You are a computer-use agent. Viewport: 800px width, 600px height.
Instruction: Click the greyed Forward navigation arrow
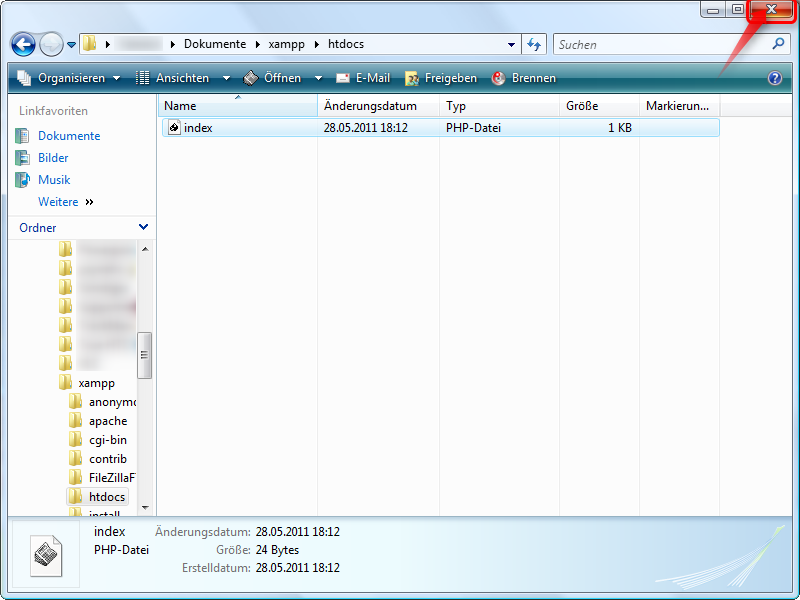pos(51,44)
